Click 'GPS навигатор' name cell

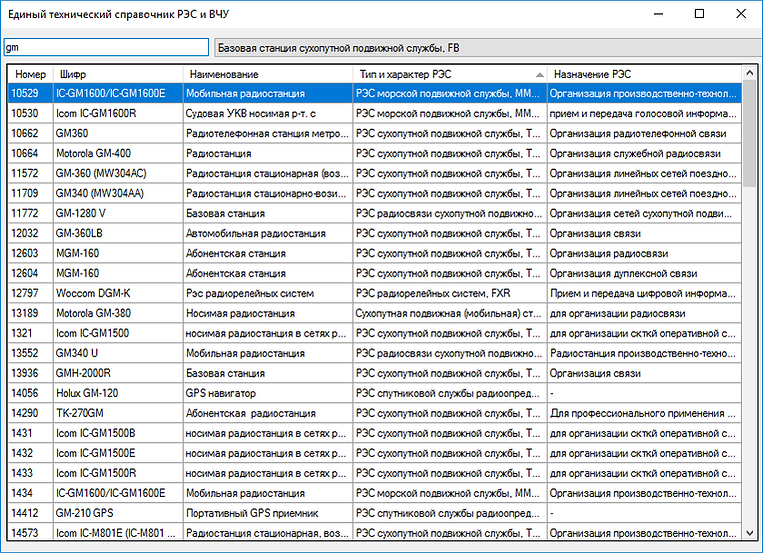(x=268, y=393)
